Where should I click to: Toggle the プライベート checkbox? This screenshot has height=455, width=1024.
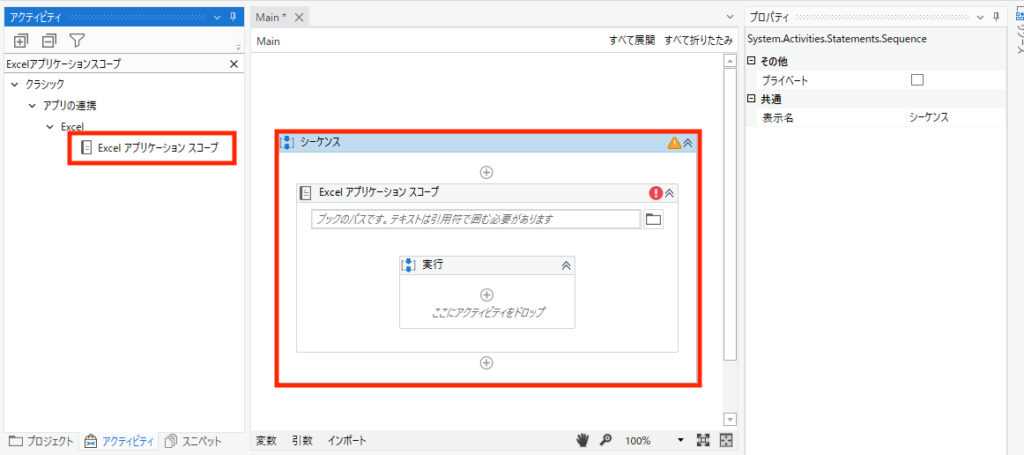918,80
